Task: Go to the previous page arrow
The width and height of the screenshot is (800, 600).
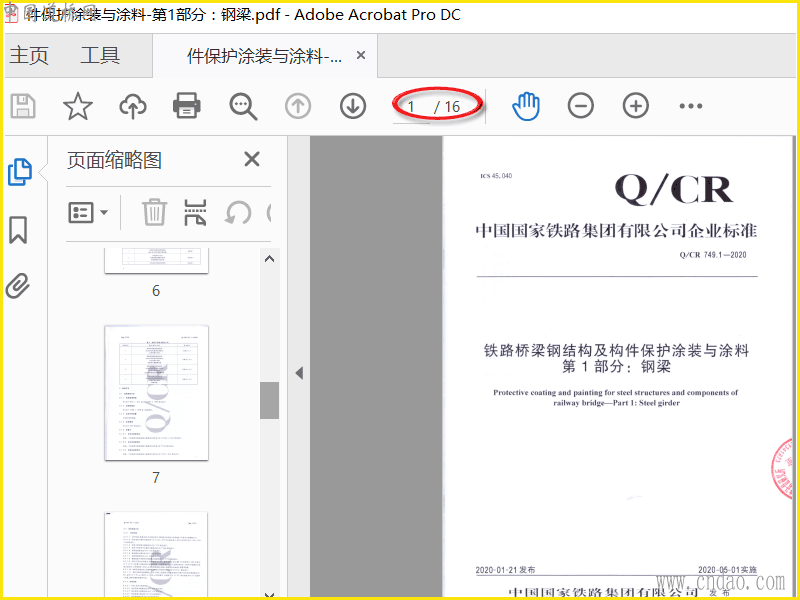Action: tap(298, 106)
